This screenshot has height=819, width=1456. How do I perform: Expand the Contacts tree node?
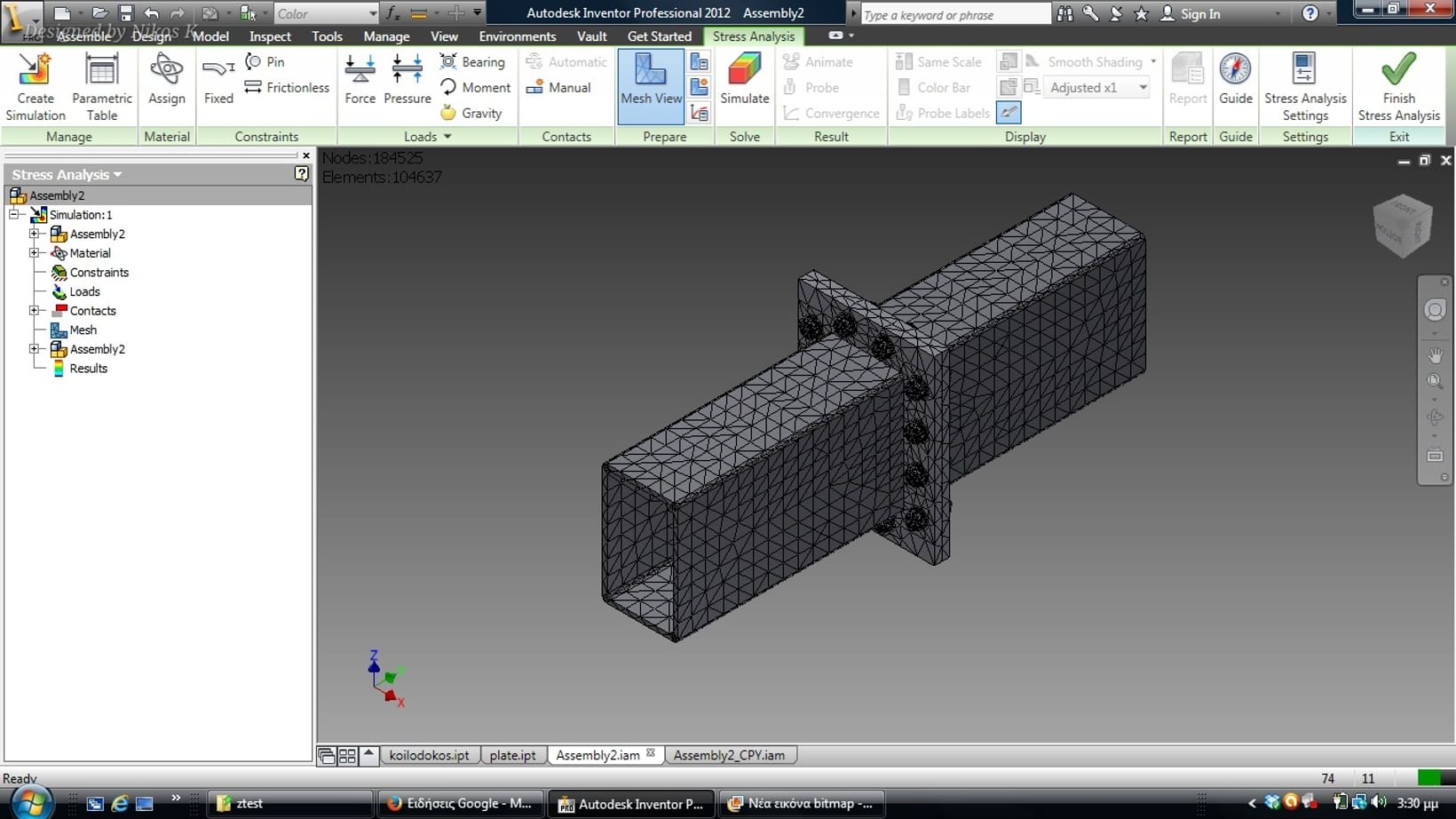[34, 311]
